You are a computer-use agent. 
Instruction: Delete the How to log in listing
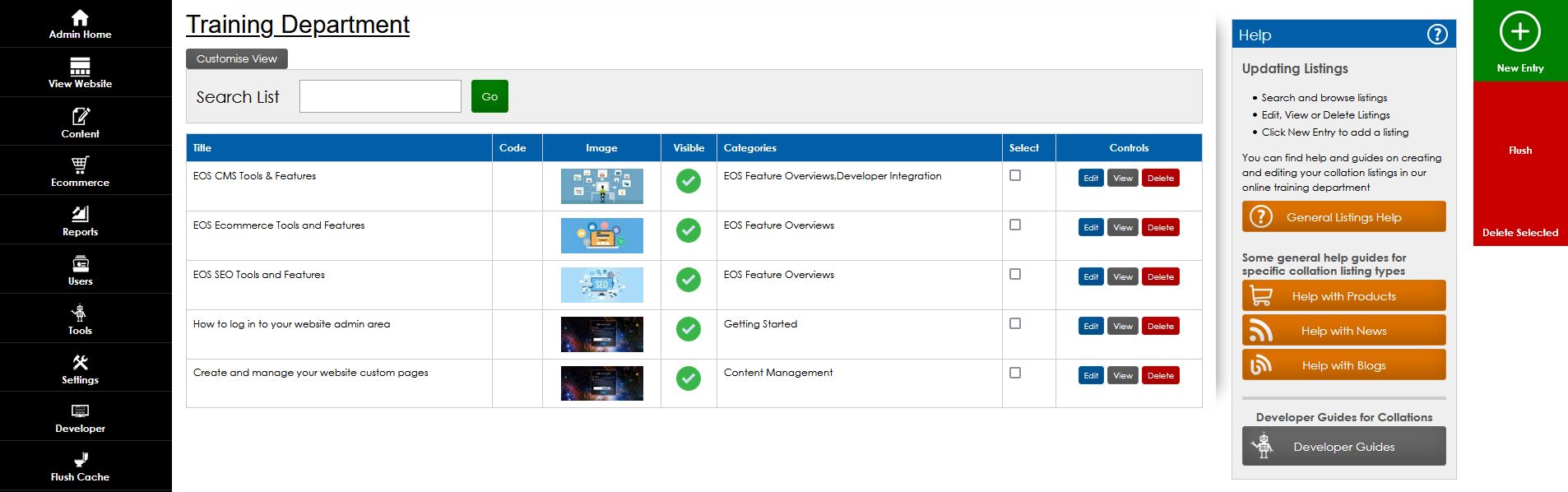1160,327
